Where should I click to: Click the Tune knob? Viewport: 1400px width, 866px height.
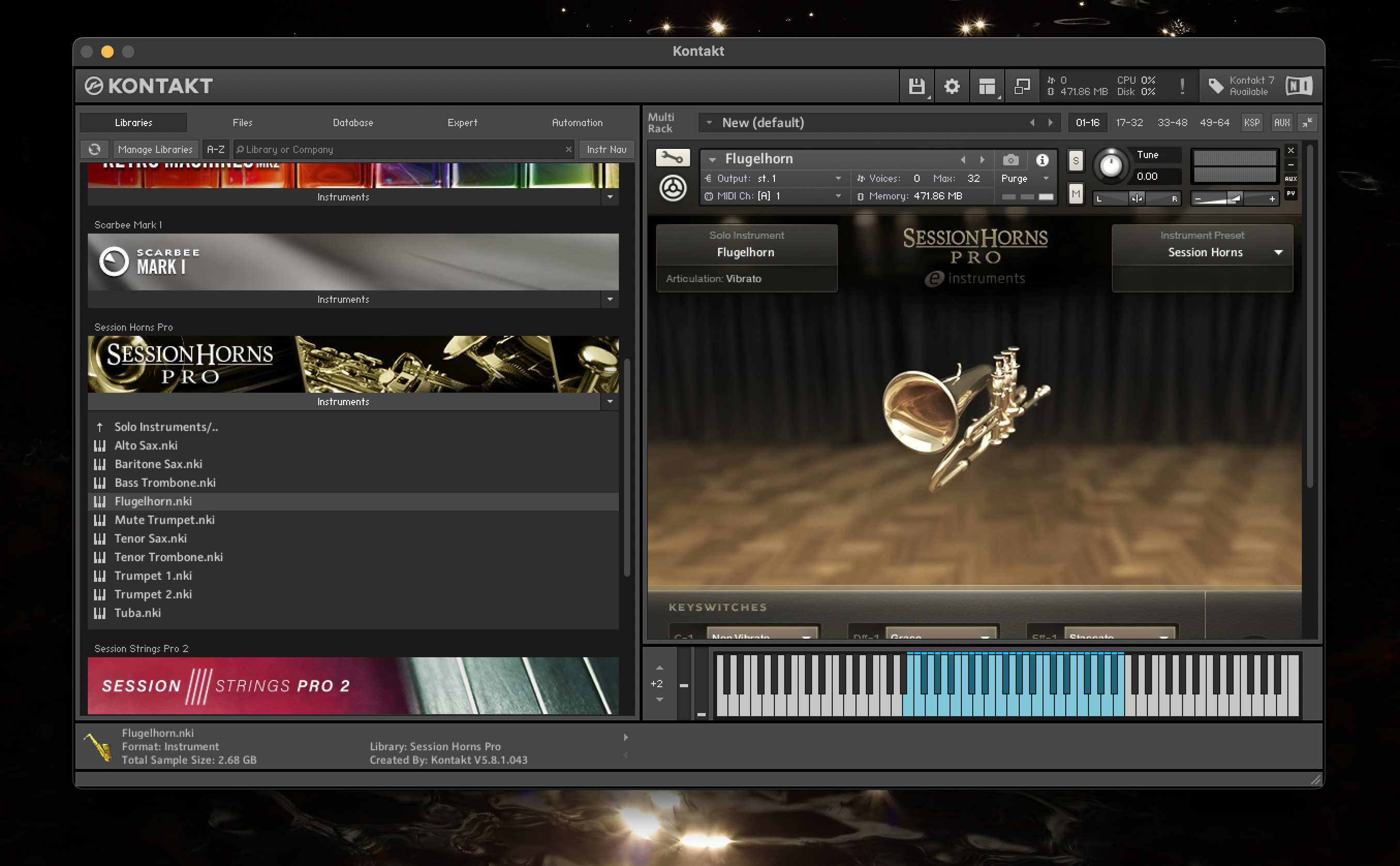[x=1111, y=165]
